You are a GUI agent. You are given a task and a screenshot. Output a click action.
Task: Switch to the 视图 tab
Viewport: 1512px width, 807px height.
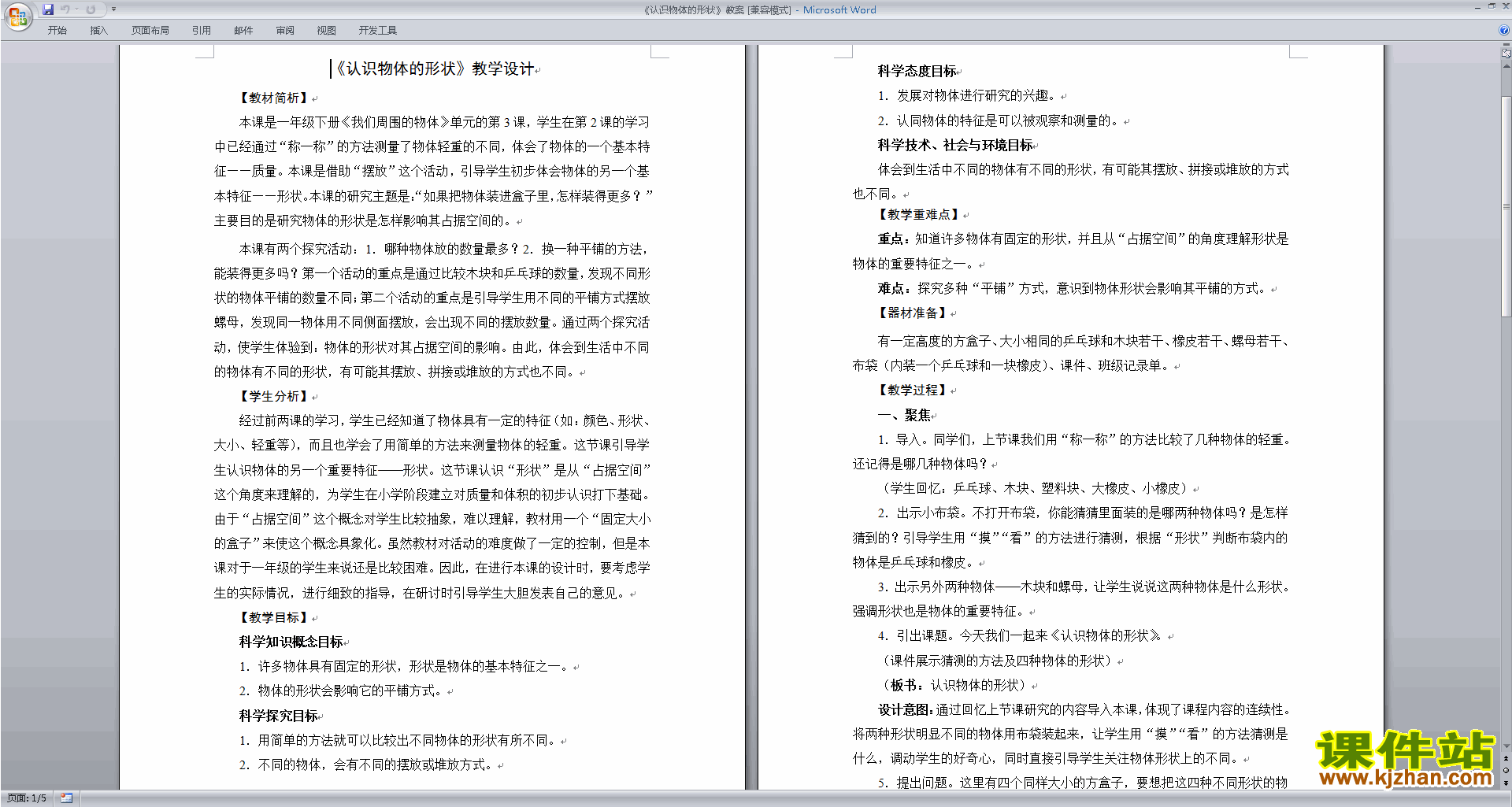327,31
